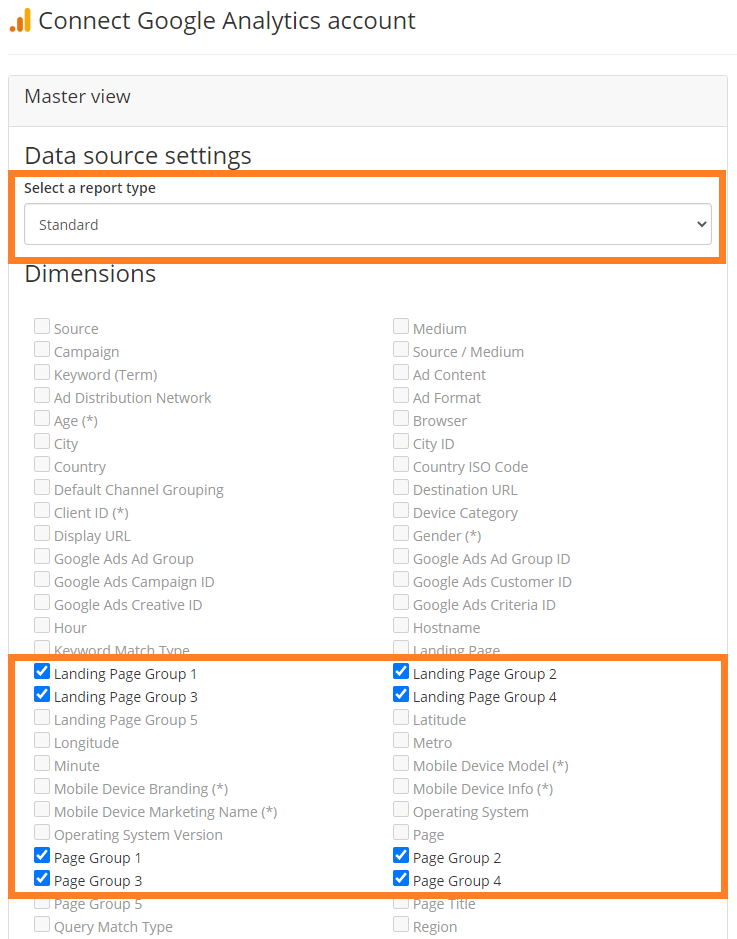Tick the Ad Format checkbox

click(x=401, y=395)
